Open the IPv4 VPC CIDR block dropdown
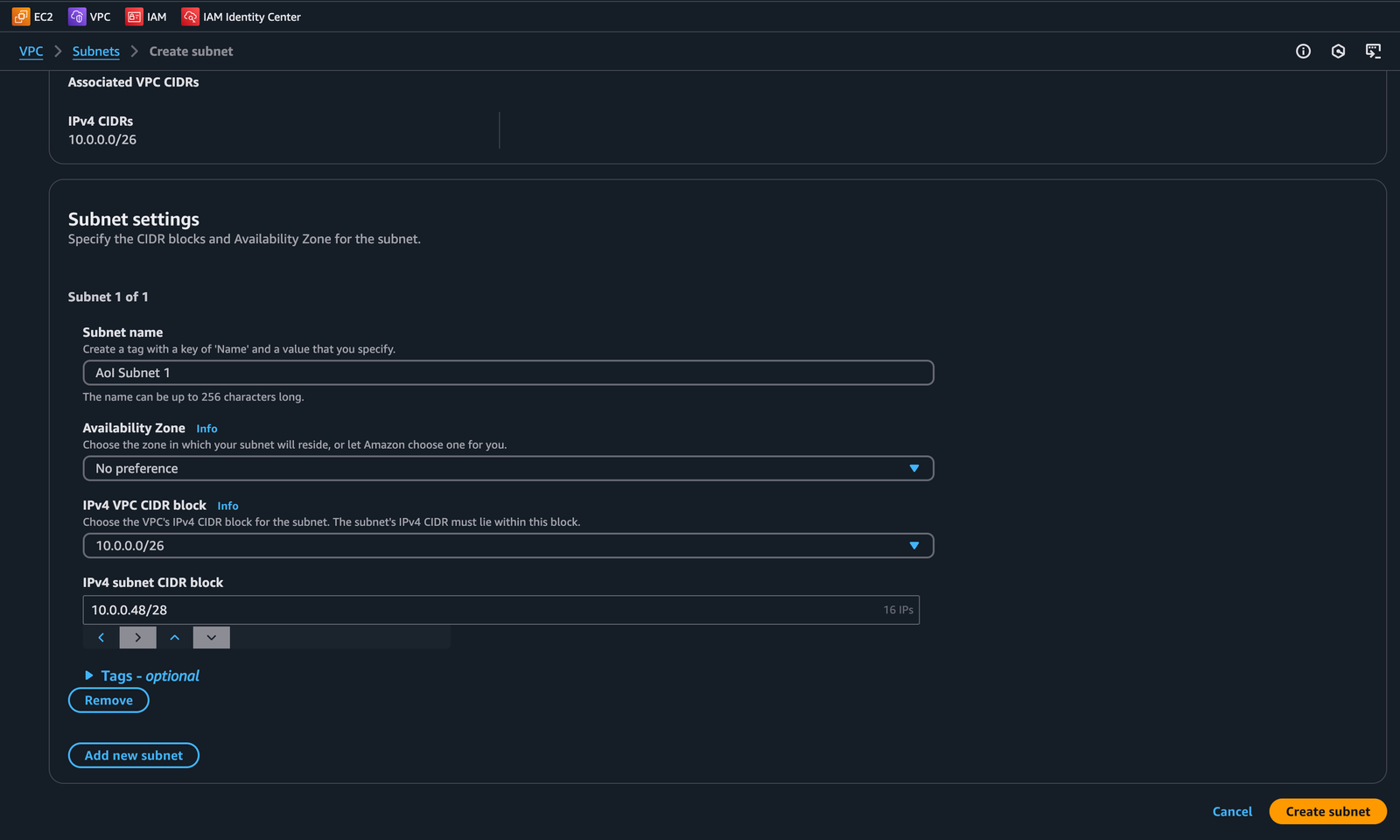 pyautogui.click(x=507, y=546)
